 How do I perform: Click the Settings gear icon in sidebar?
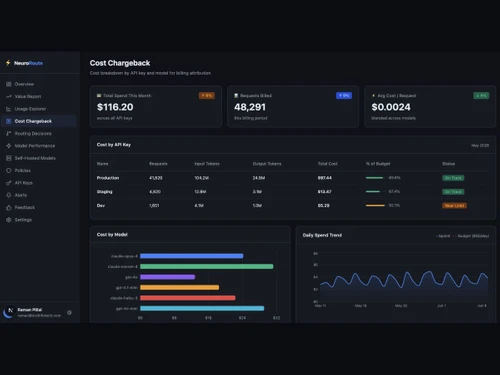(x=9, y=220)
